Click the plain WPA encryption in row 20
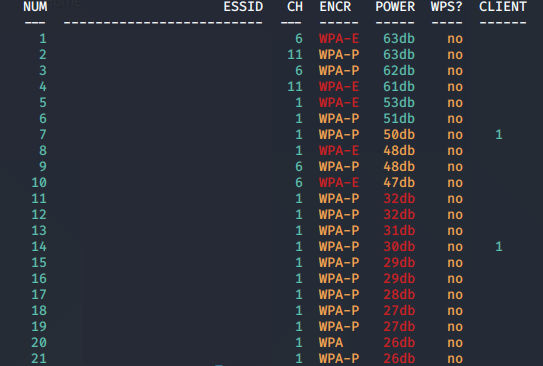Image resolution: width=543 pixels, height=366 pixels. point(331,343)
